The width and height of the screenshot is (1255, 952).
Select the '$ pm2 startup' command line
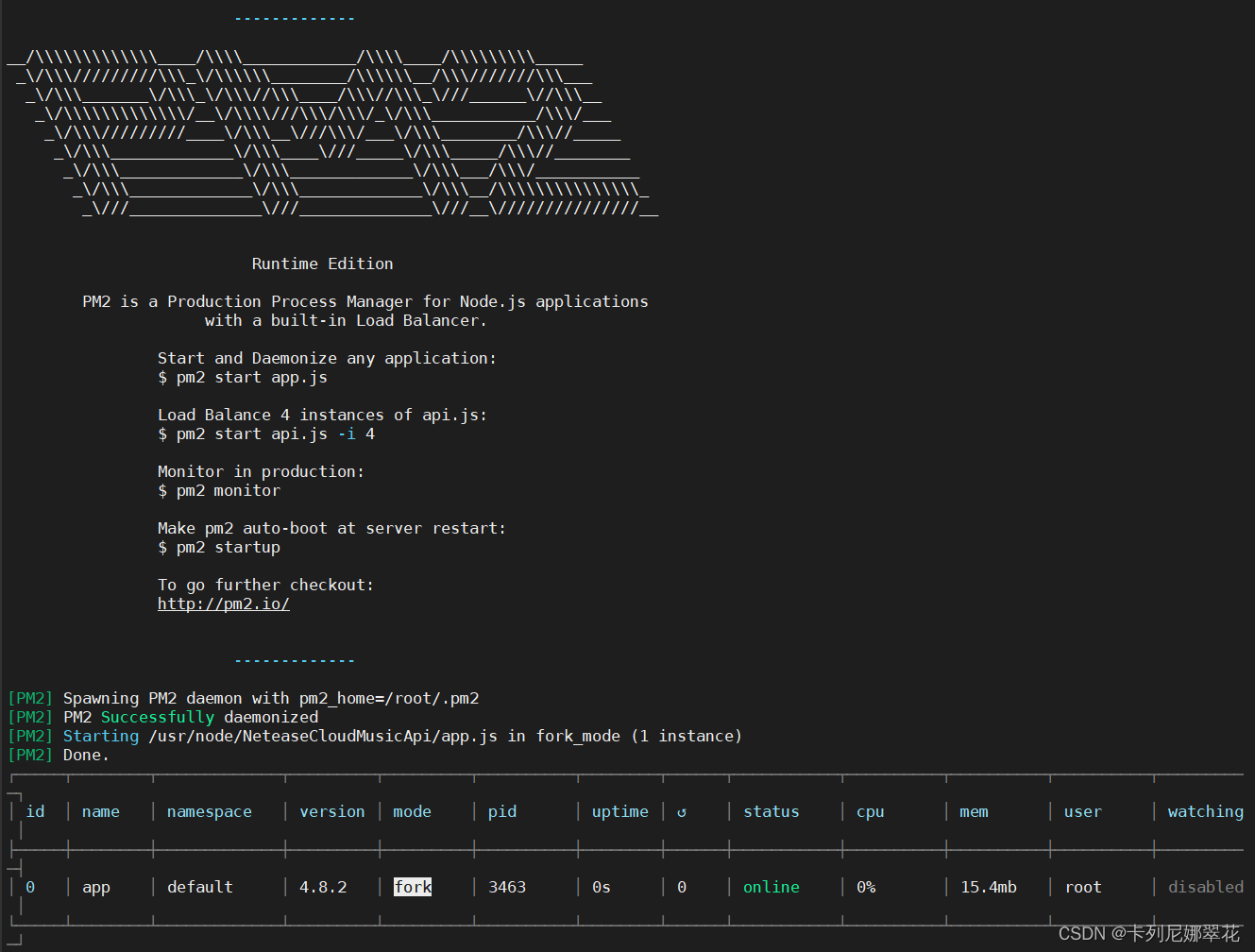(x=219, y=548)
